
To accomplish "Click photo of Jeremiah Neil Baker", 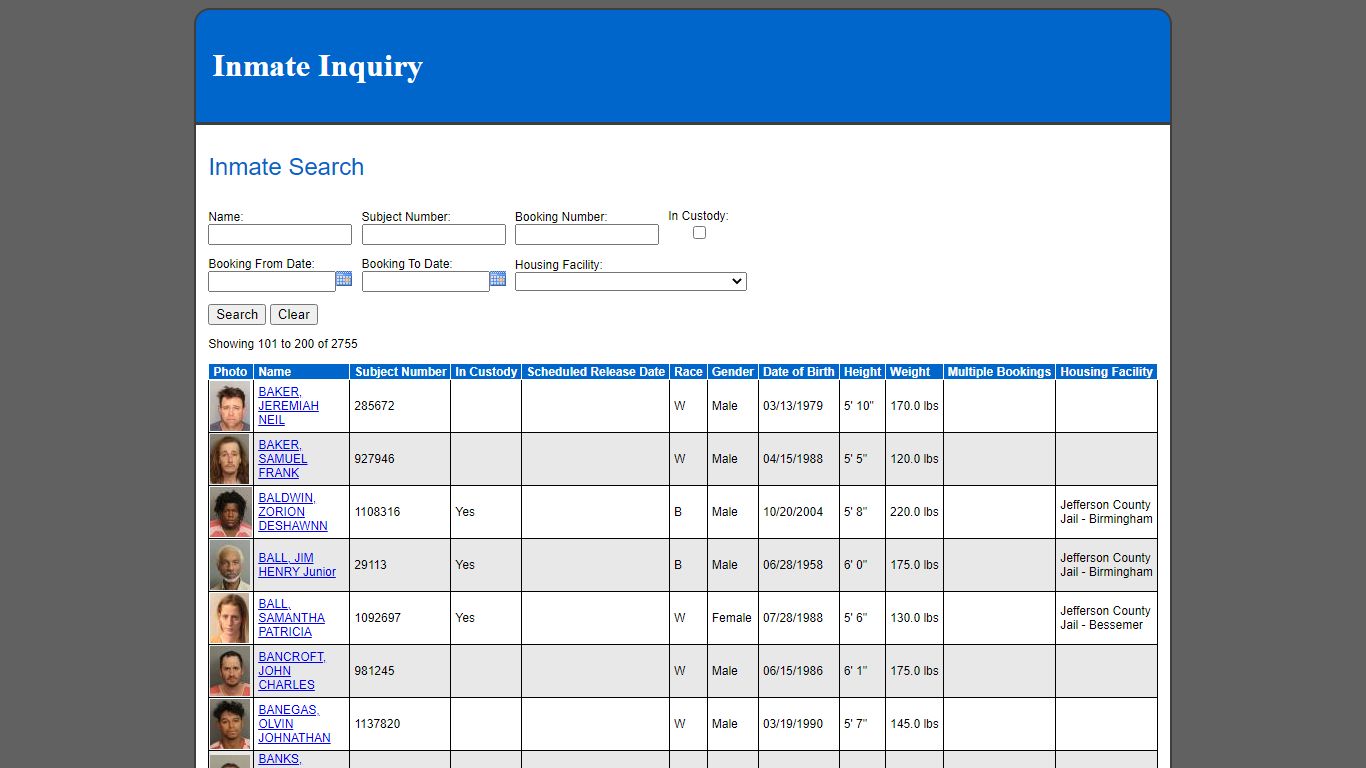I will tap(230, 406).
